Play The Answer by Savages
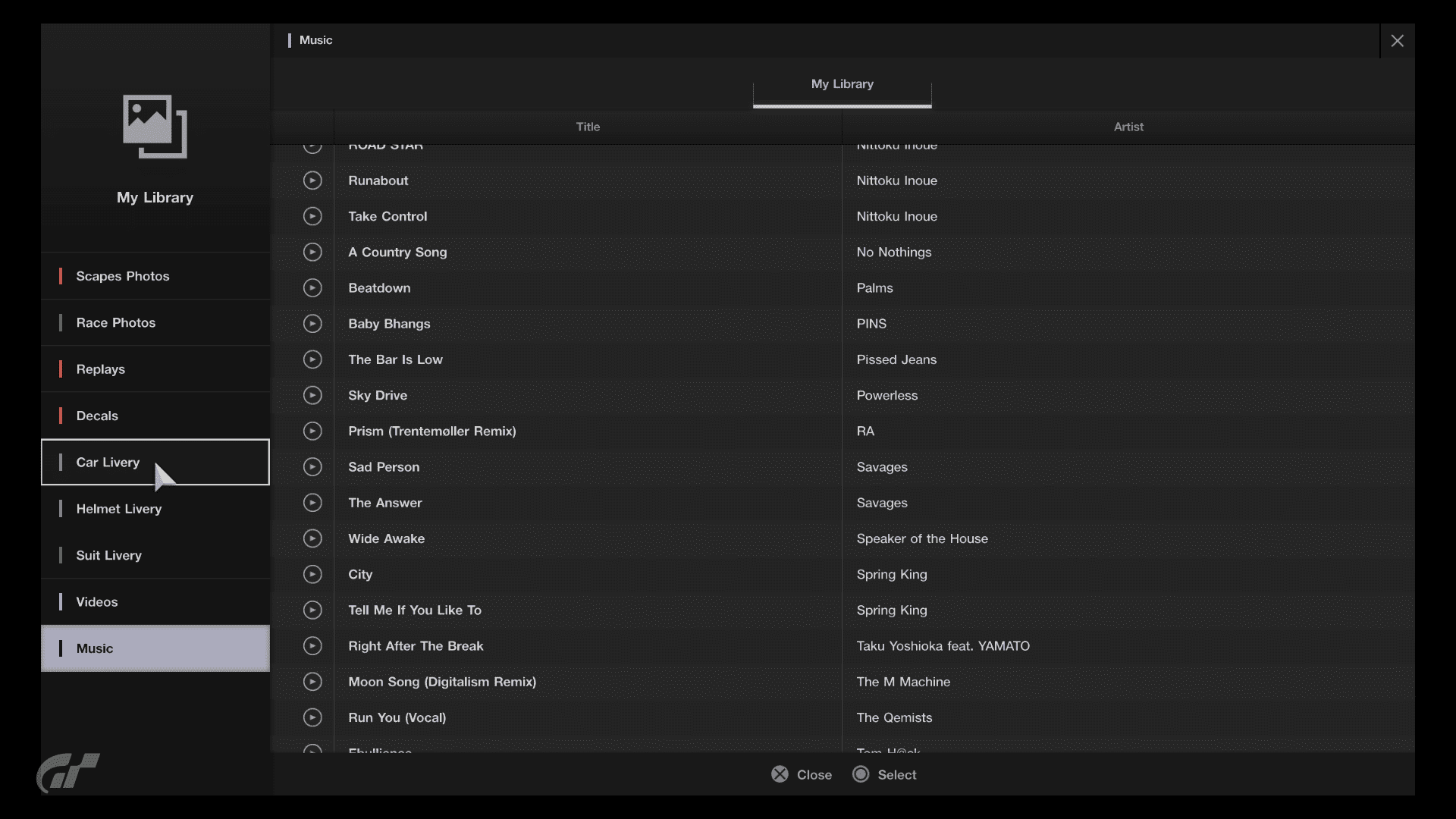 (x=312, y=503)
